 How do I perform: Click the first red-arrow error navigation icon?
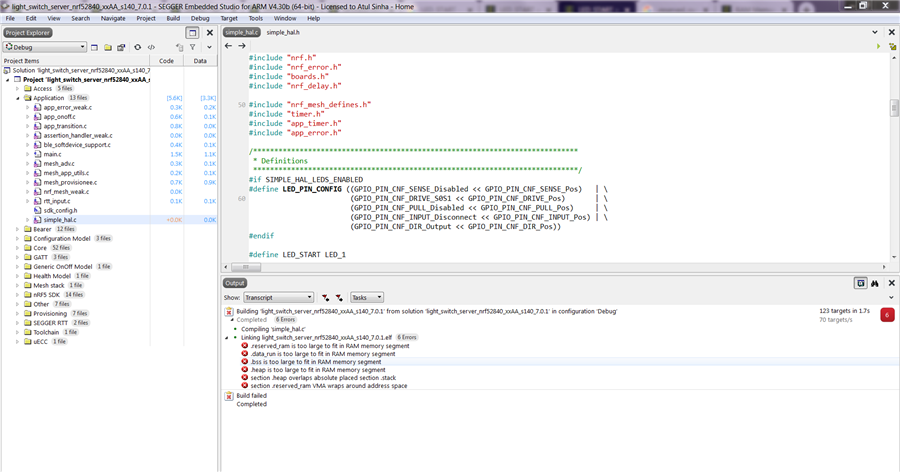tap(325, 297)
